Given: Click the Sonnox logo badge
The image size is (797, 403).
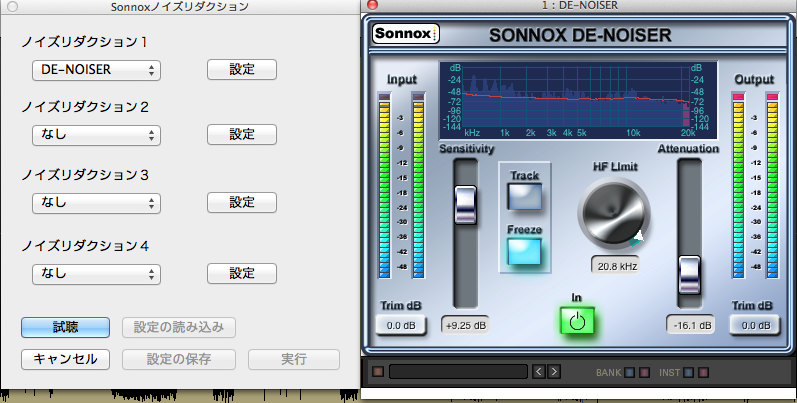Looking at the screenshot, I should click(406, 34).
